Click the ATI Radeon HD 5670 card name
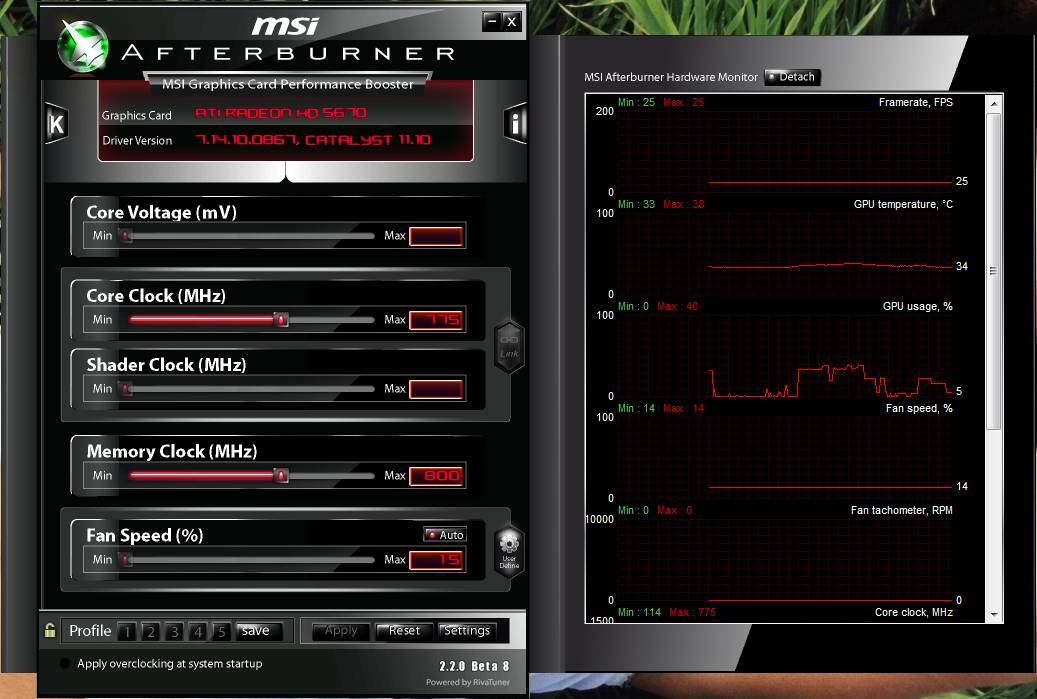Viewport: 1037px width, 699px height. click(280, 113)
